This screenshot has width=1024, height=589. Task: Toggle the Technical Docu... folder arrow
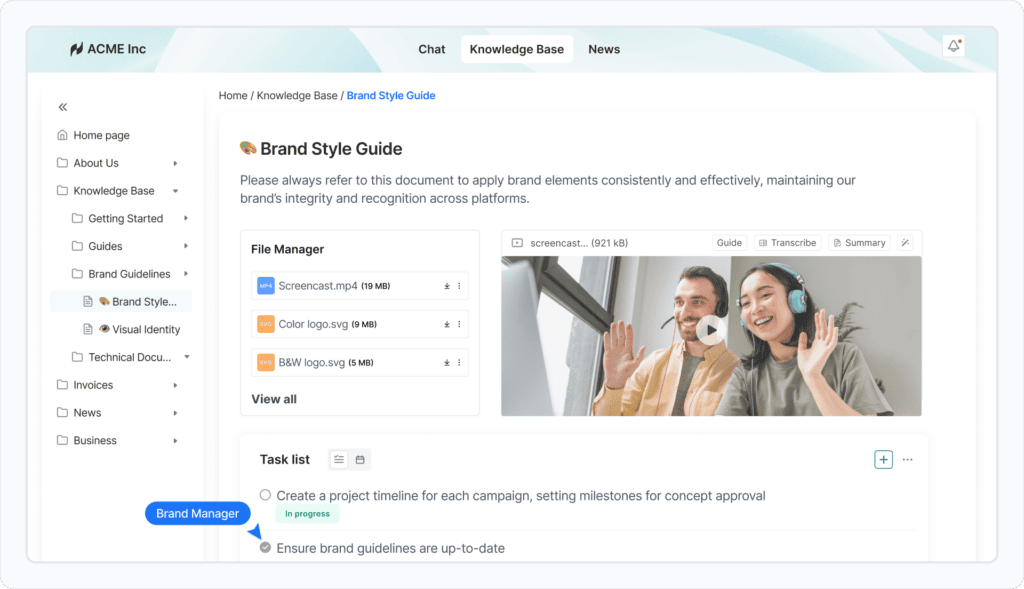[x=187, y=357]
